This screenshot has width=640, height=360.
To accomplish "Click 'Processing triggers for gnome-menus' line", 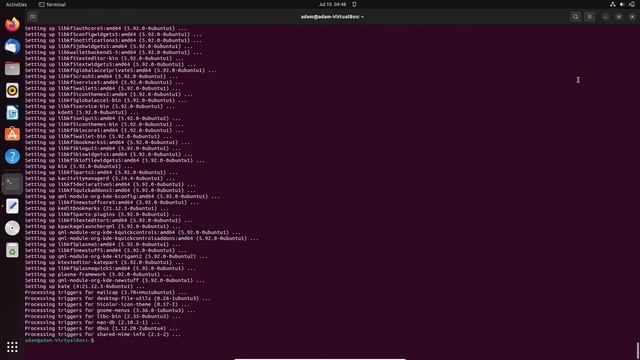I will coord(110,311).
